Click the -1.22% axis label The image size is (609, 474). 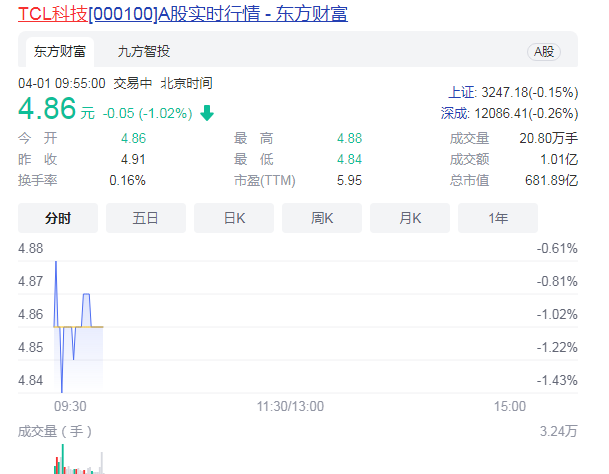(x=557, y=347)
